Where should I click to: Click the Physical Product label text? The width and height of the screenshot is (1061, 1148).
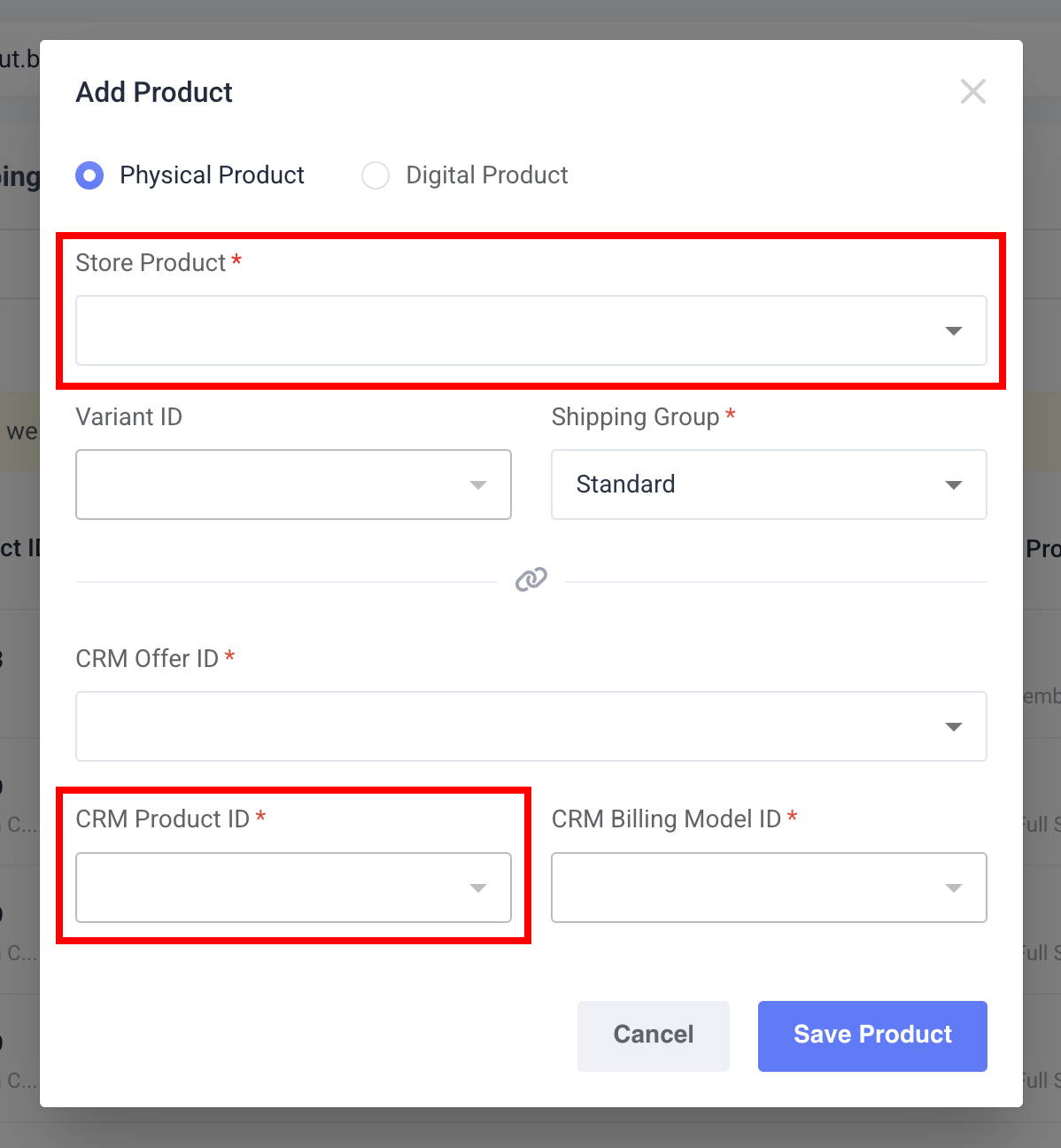(212, 175)
